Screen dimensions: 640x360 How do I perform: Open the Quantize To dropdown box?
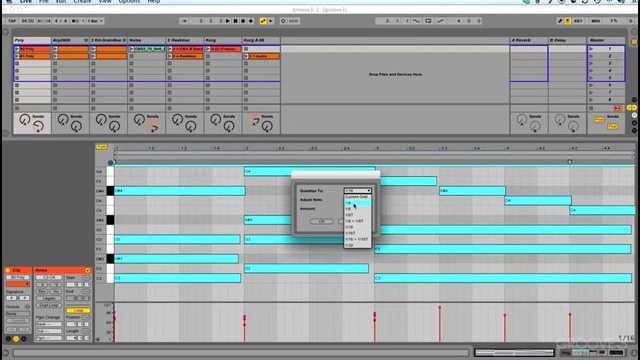tap(358, 191)
